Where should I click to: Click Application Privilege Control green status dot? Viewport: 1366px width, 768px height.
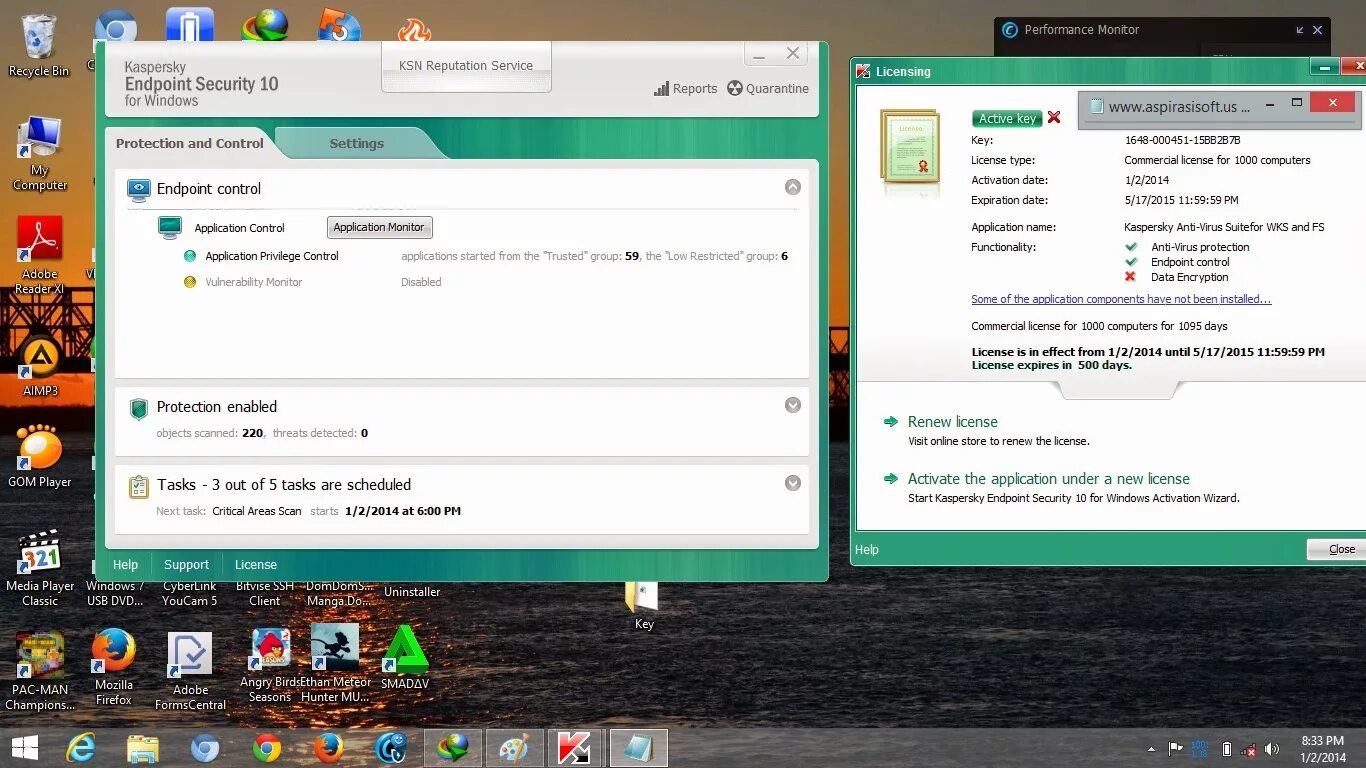click(x=190, y=256)
